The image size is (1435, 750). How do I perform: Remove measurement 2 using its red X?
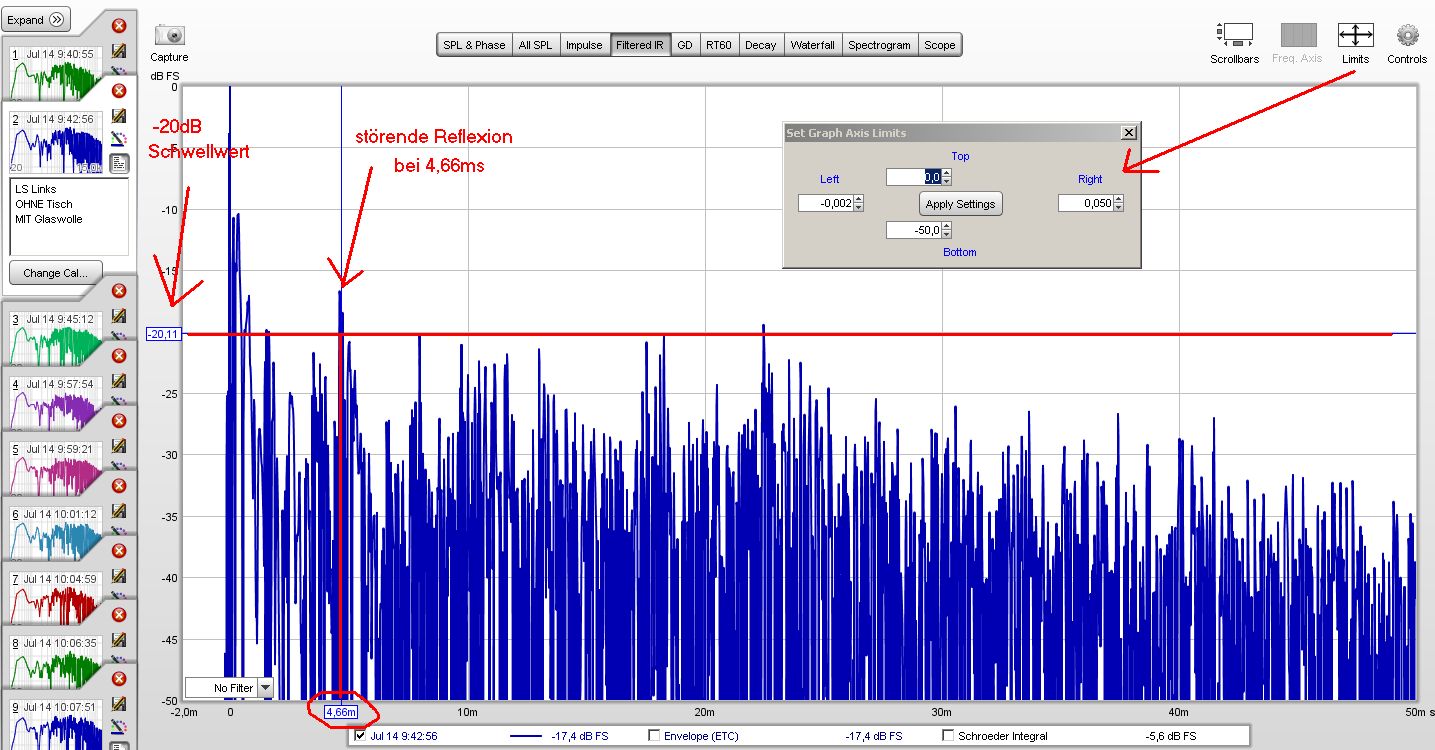pyautogui.click(x=119, y=91)
